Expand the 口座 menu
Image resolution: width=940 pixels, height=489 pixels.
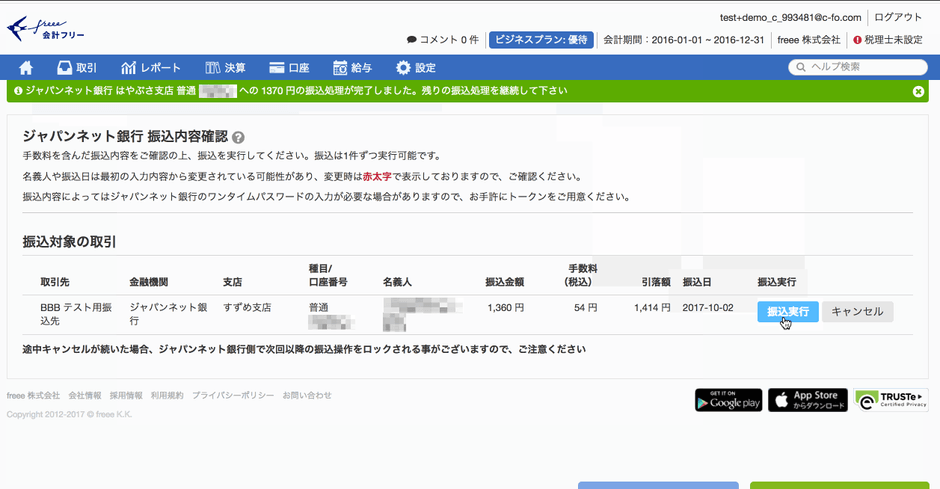point(288,68)
